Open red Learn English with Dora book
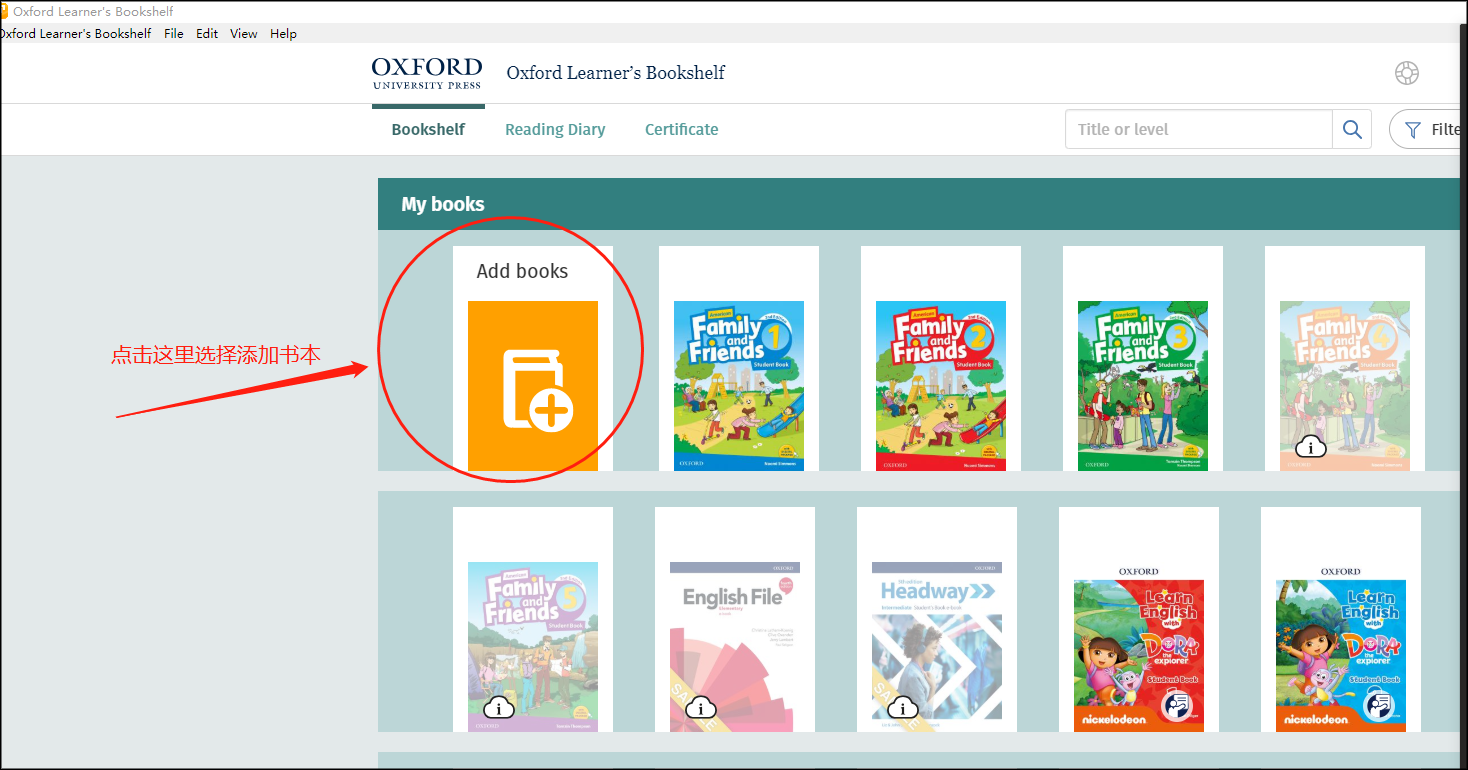1468x770 pixels. pos(1139,647)
